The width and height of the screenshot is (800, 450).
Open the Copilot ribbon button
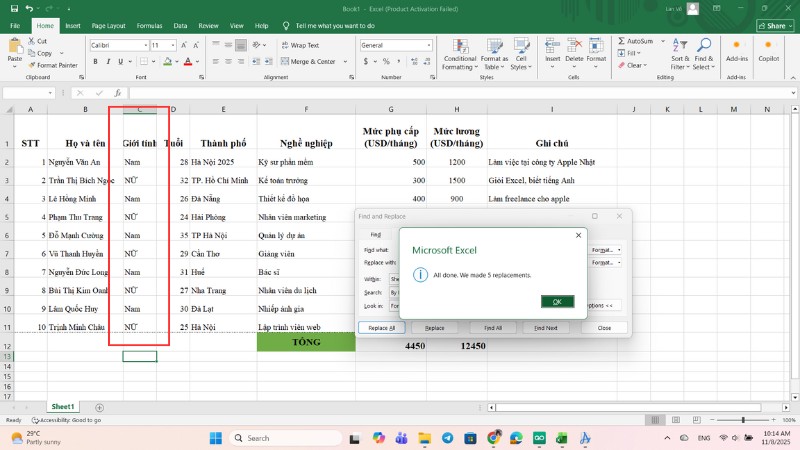tap(768, 52)
